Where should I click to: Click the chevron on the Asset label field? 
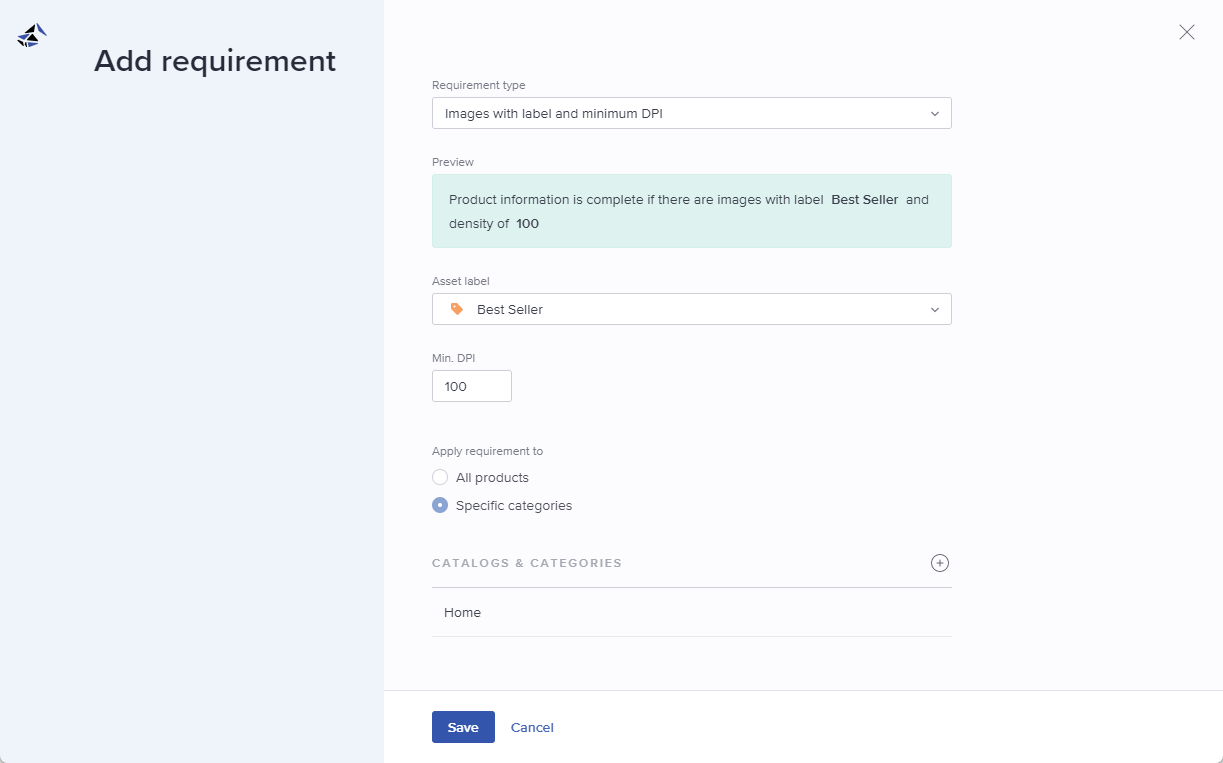[935, 309]
